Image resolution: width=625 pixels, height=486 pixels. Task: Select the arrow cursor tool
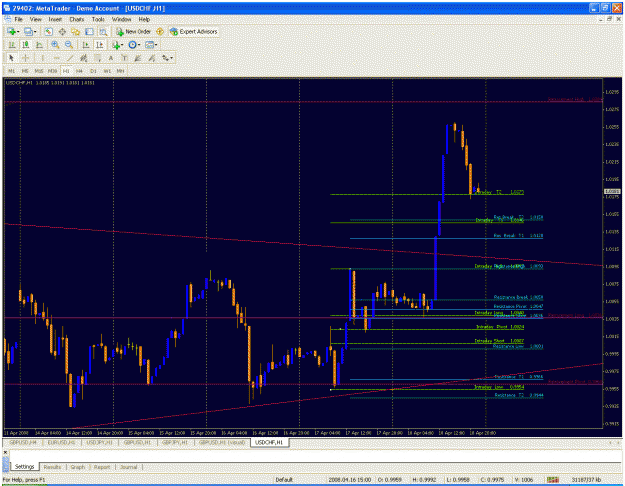[11, 58]
